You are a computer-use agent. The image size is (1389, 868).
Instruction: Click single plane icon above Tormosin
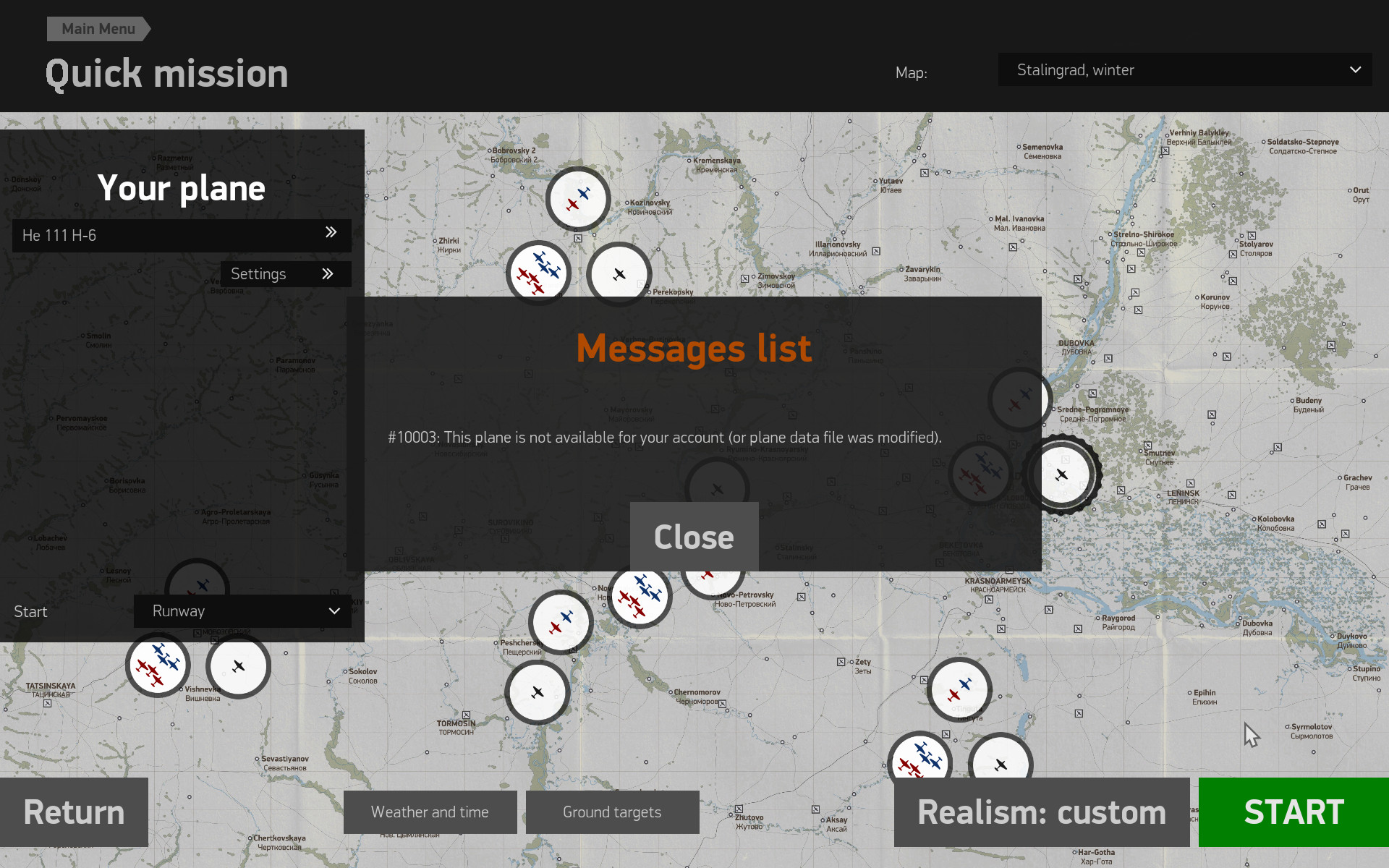point(538,692)
